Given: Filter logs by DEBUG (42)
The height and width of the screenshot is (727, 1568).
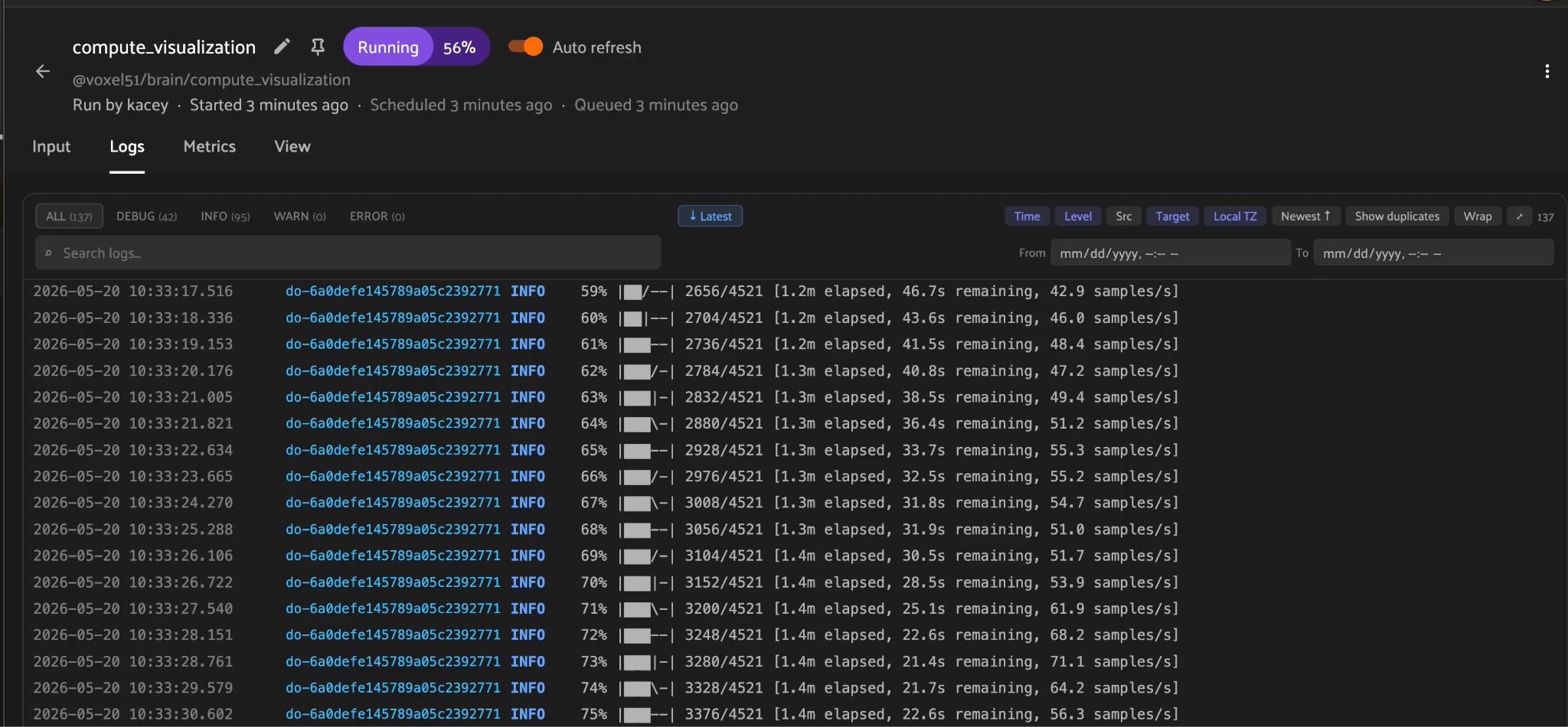Looking at the screenshot, I should click(x=146, y=217).
